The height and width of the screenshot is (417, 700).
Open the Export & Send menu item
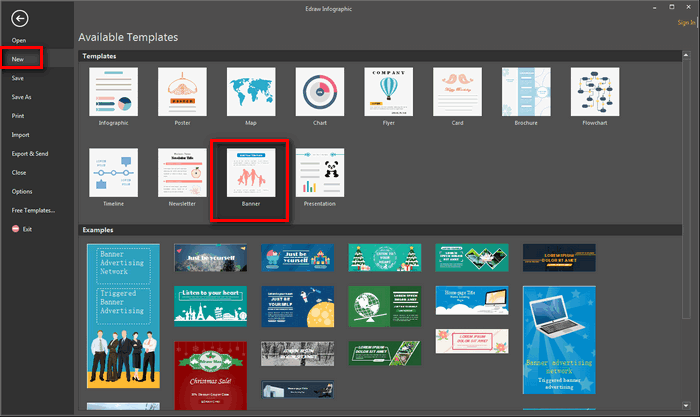33,153
